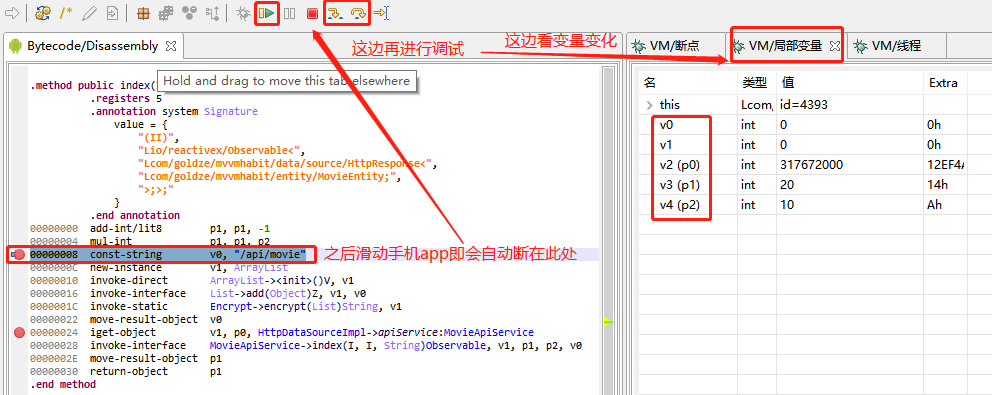This screenshot has width=992, height=395.
Task: Click the hierarchy tree arrow icon
Action: [213, 13]
